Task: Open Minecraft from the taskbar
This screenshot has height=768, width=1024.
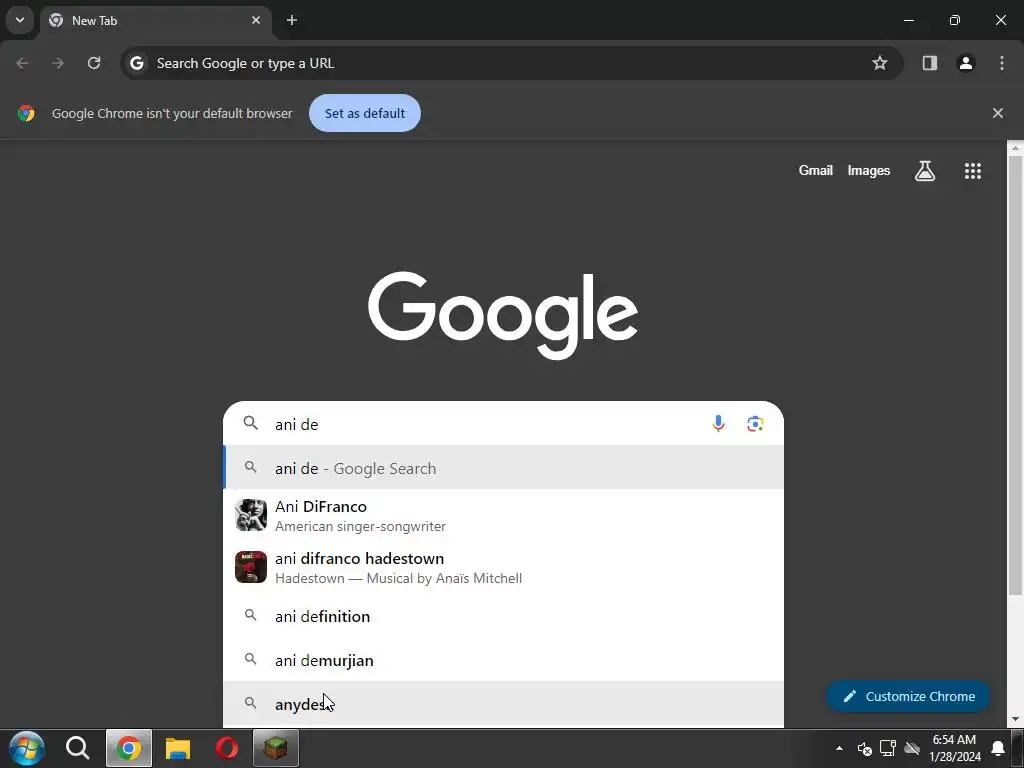Action: [x=276, y=748]
